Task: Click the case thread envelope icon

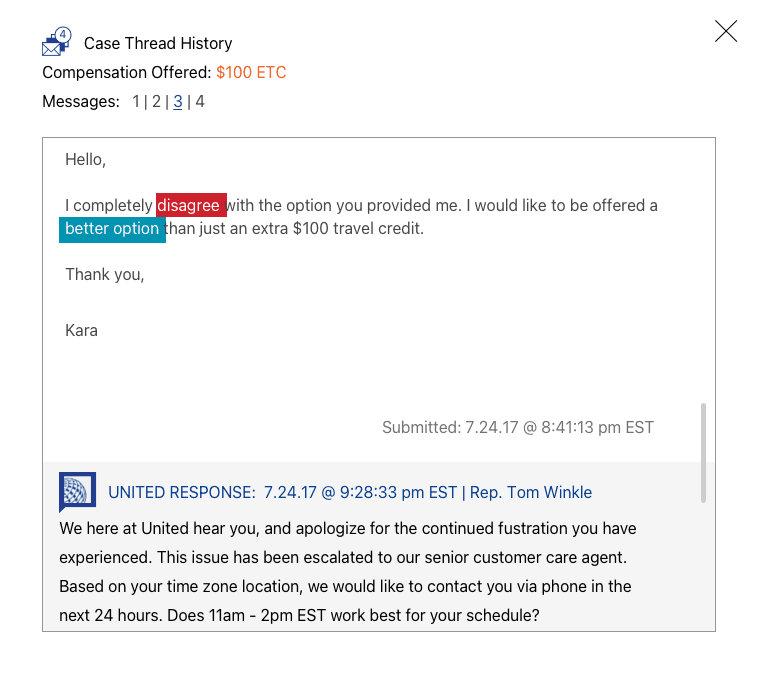Action: pos(56,43)
